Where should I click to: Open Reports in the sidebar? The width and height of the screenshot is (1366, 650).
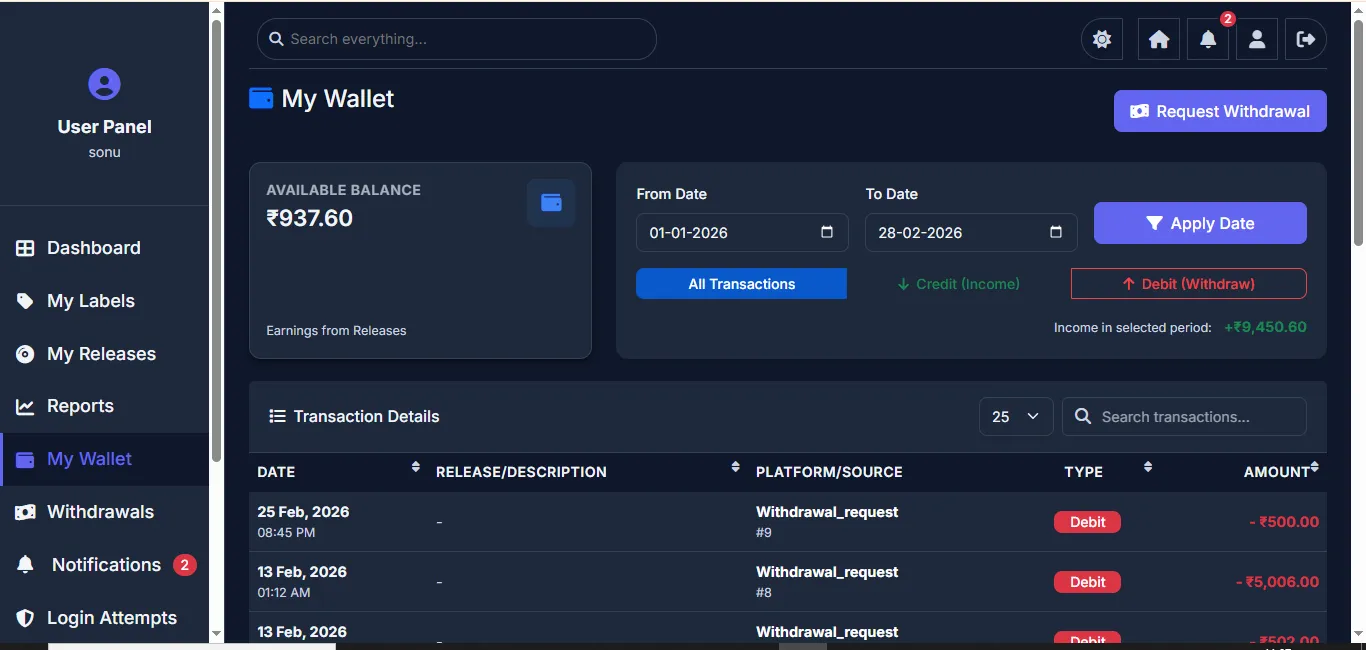[104, 406]
